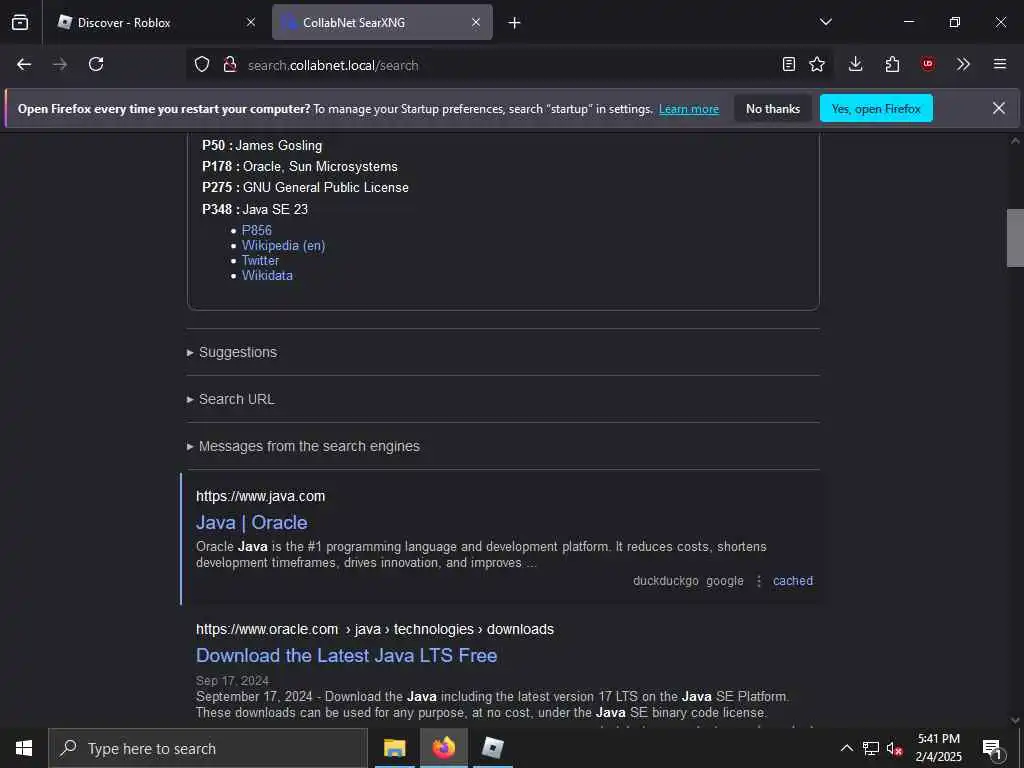Click the scrollbar down arrow

pos(1015,720)
